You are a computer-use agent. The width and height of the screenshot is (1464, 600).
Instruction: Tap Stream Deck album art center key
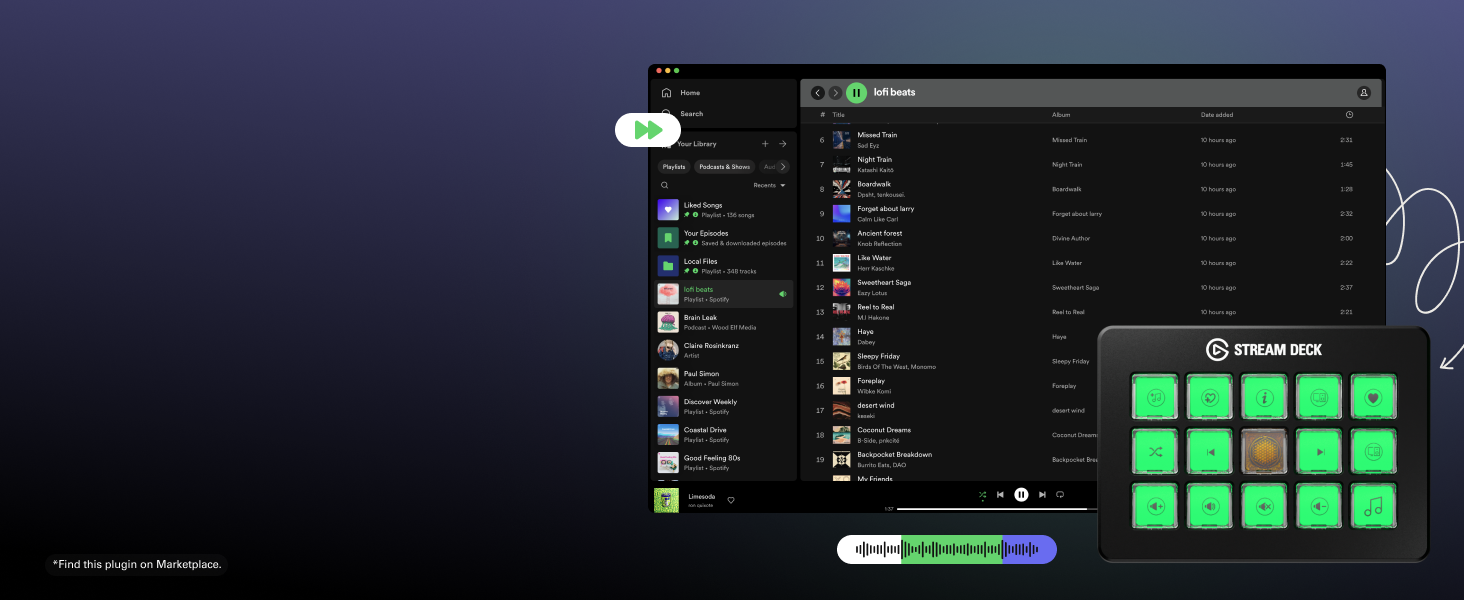[x=1264, y=452]
